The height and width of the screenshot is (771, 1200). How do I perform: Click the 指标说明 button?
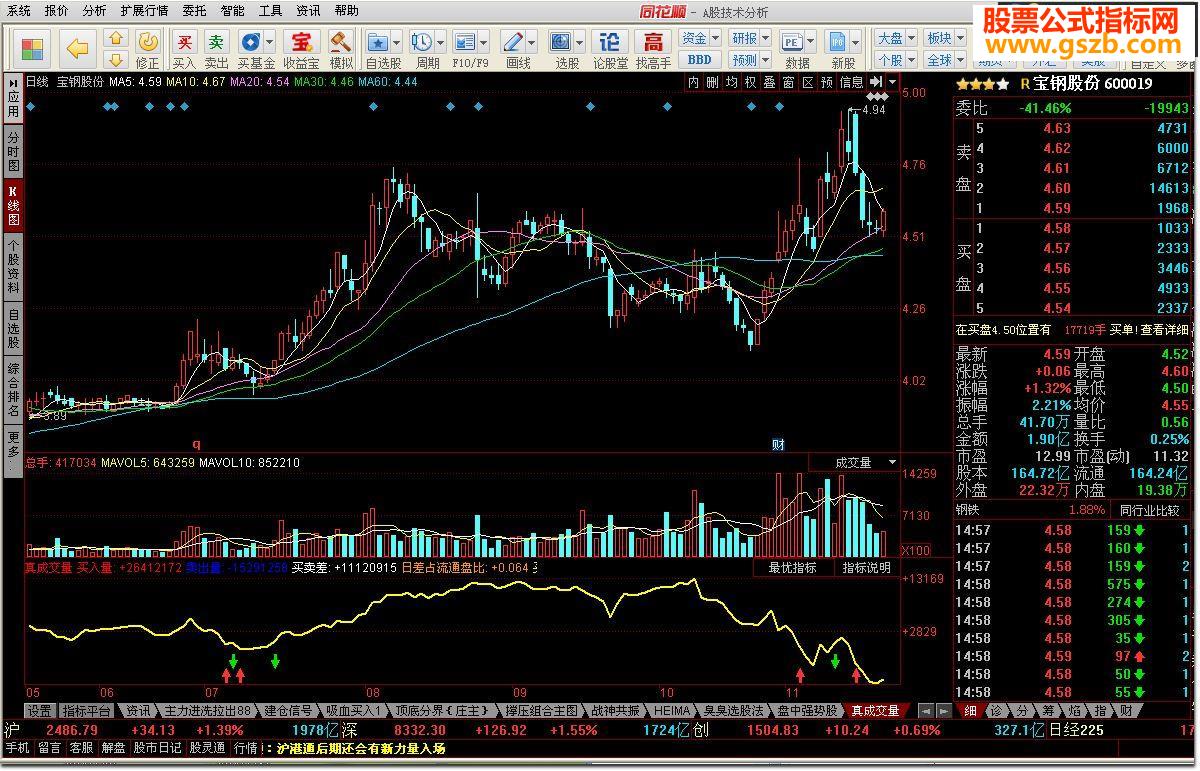tap(866, 568)
